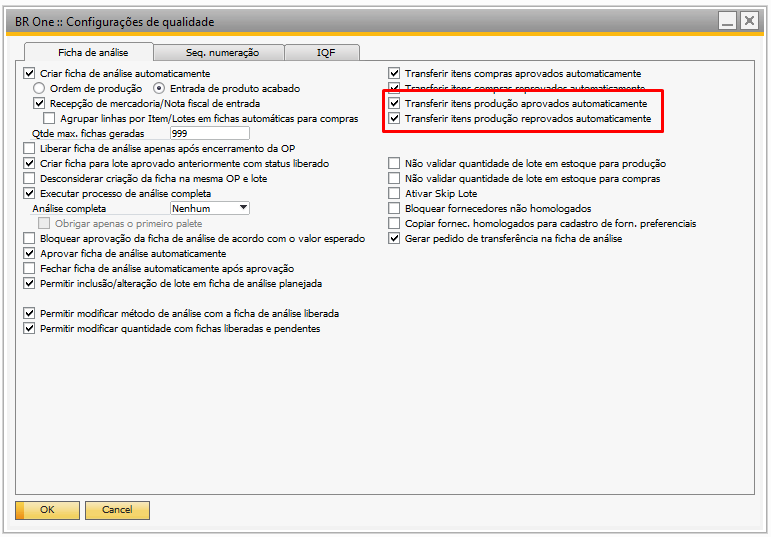Toggle Permitir modificar quantidade com fichas liberadas
The width and height of the screenshot is (771, 537).
tap(30, 328)
